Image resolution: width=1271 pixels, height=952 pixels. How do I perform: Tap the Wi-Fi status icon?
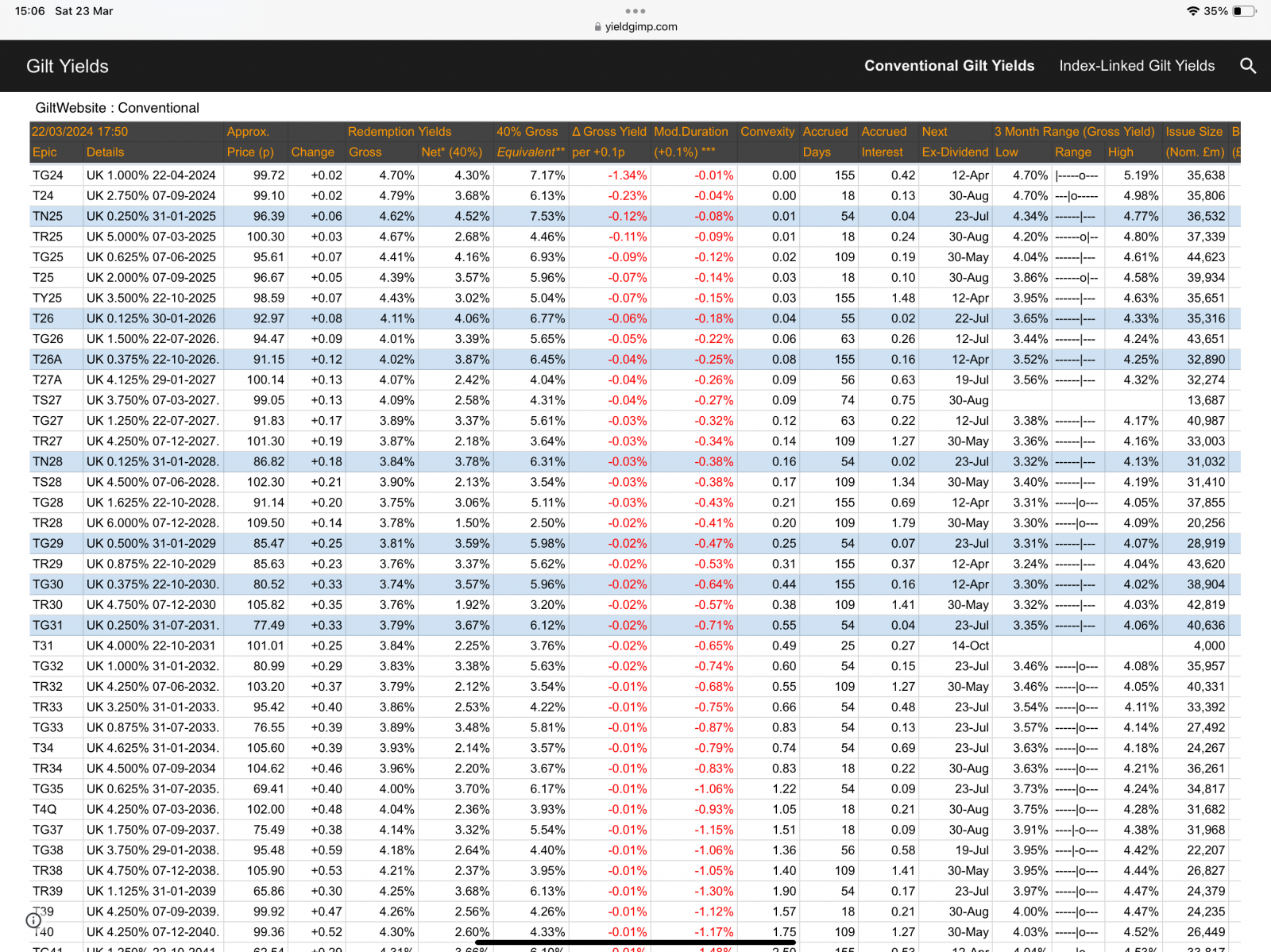click(x=1193, y=11)
